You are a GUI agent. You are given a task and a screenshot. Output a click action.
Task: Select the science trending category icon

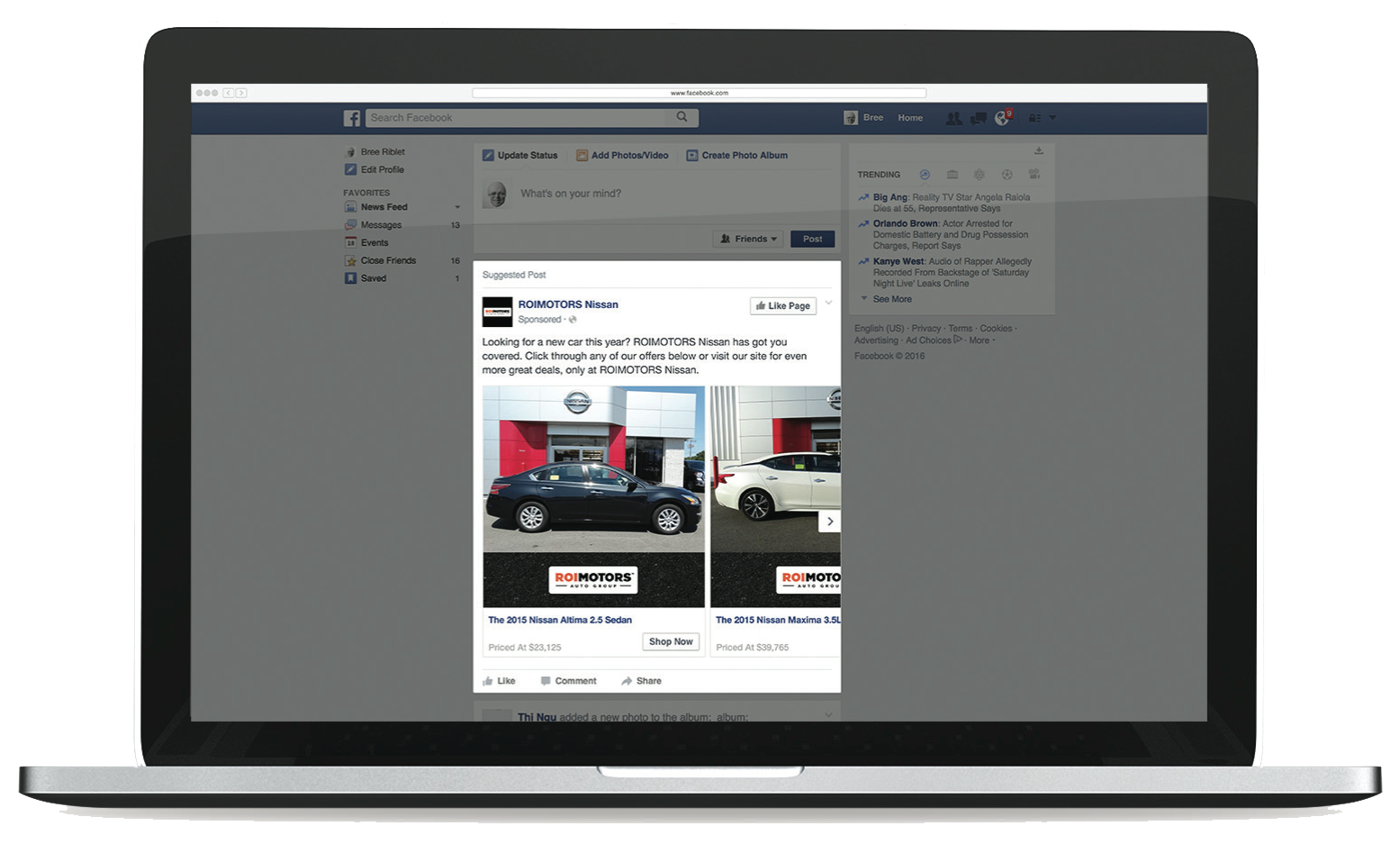980,175
